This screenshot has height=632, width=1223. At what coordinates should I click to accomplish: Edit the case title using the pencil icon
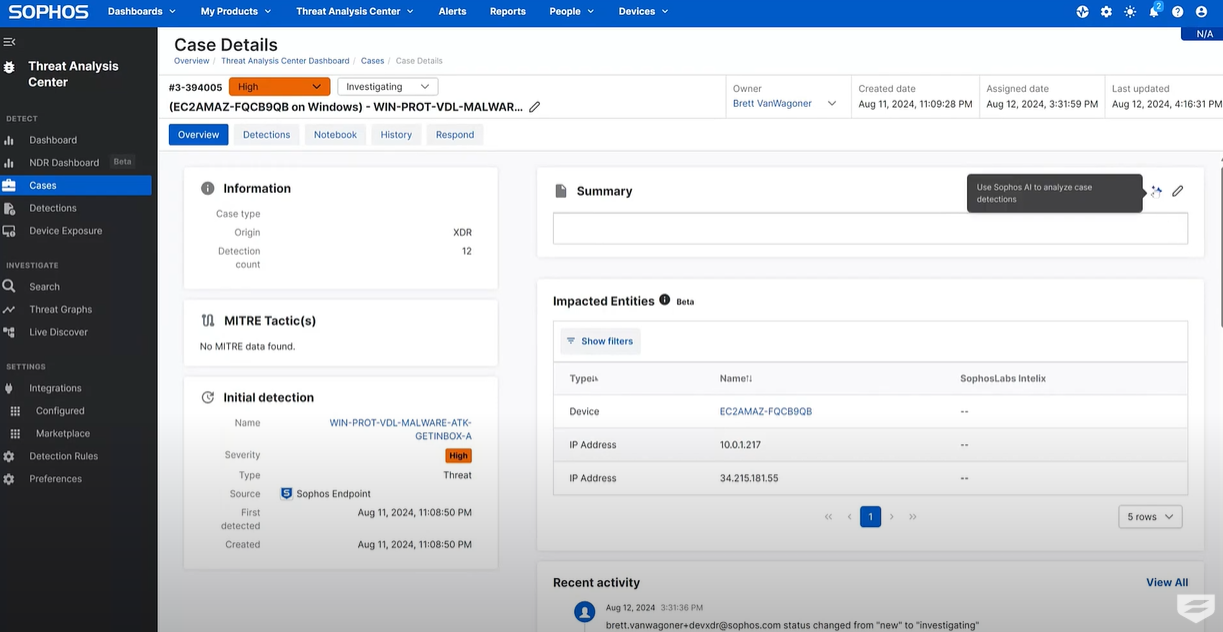[x=535, y=106]
